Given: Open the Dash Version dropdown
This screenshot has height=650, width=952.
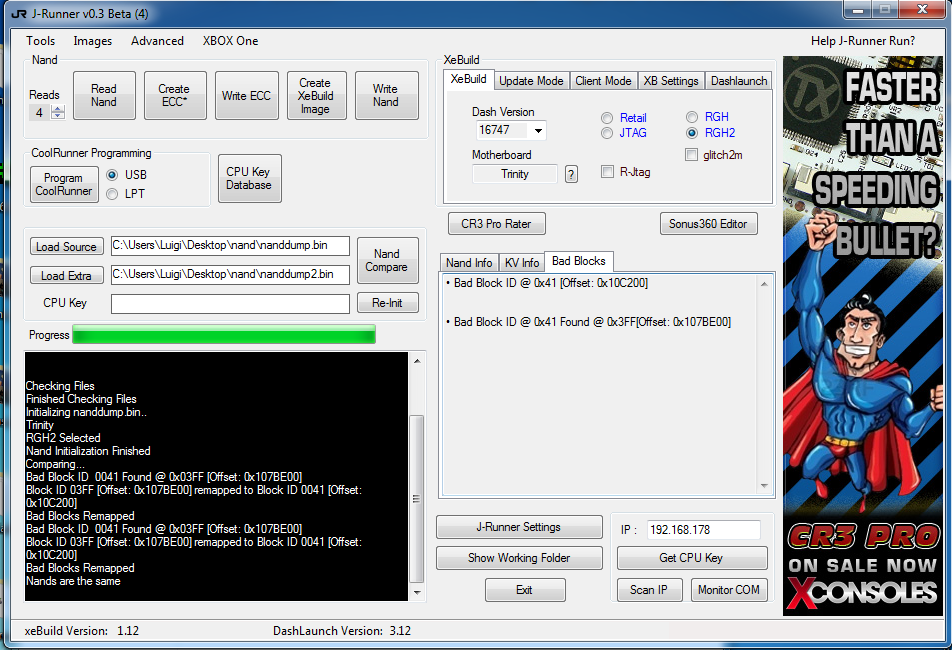Looking at the screenshot, I should pos(538,130).
